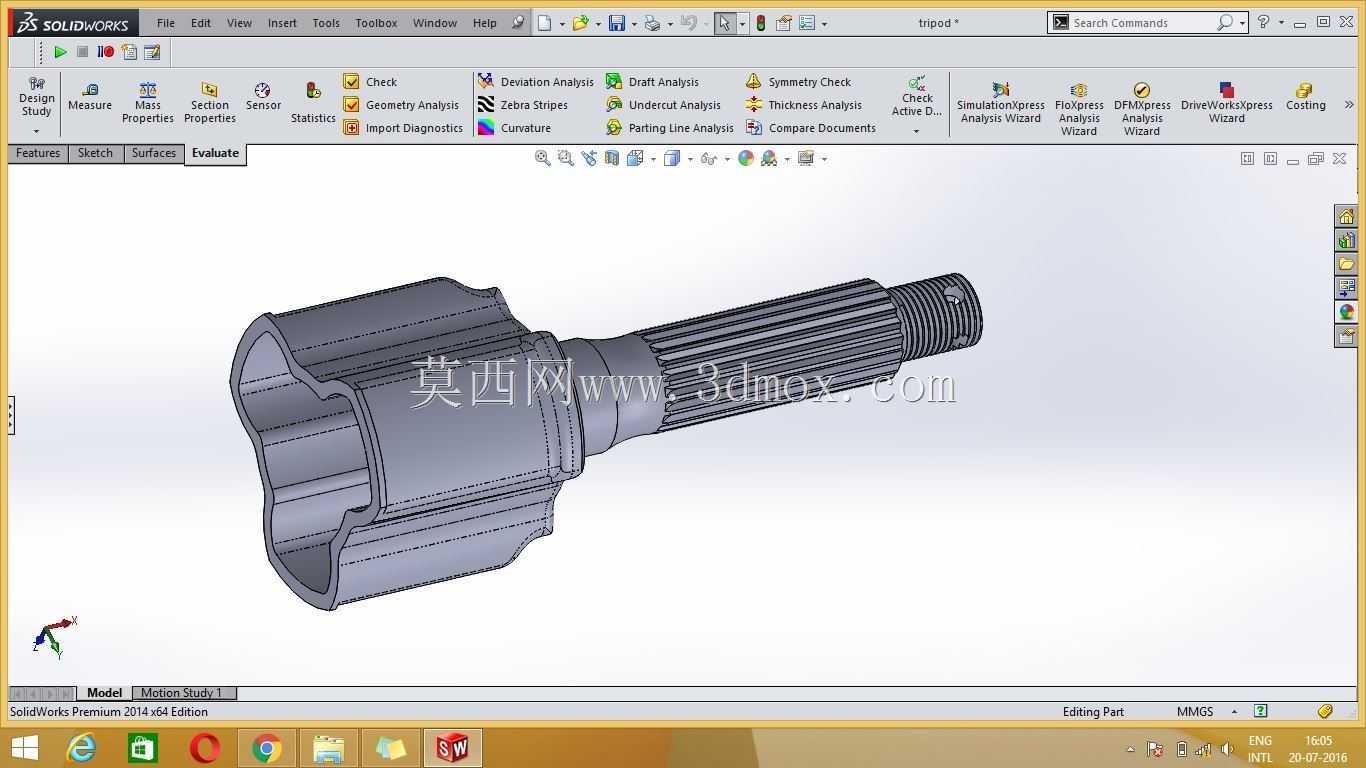Open the Statistics tool

coord(313,103)
